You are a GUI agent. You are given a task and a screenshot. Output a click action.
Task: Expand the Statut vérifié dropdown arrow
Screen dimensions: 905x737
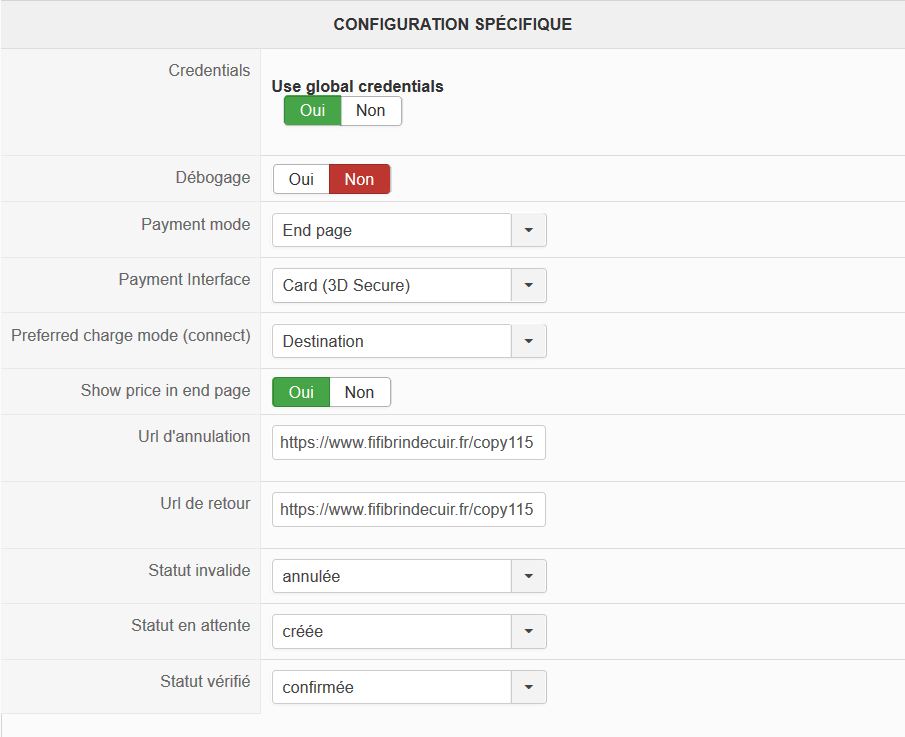point(529,688)
